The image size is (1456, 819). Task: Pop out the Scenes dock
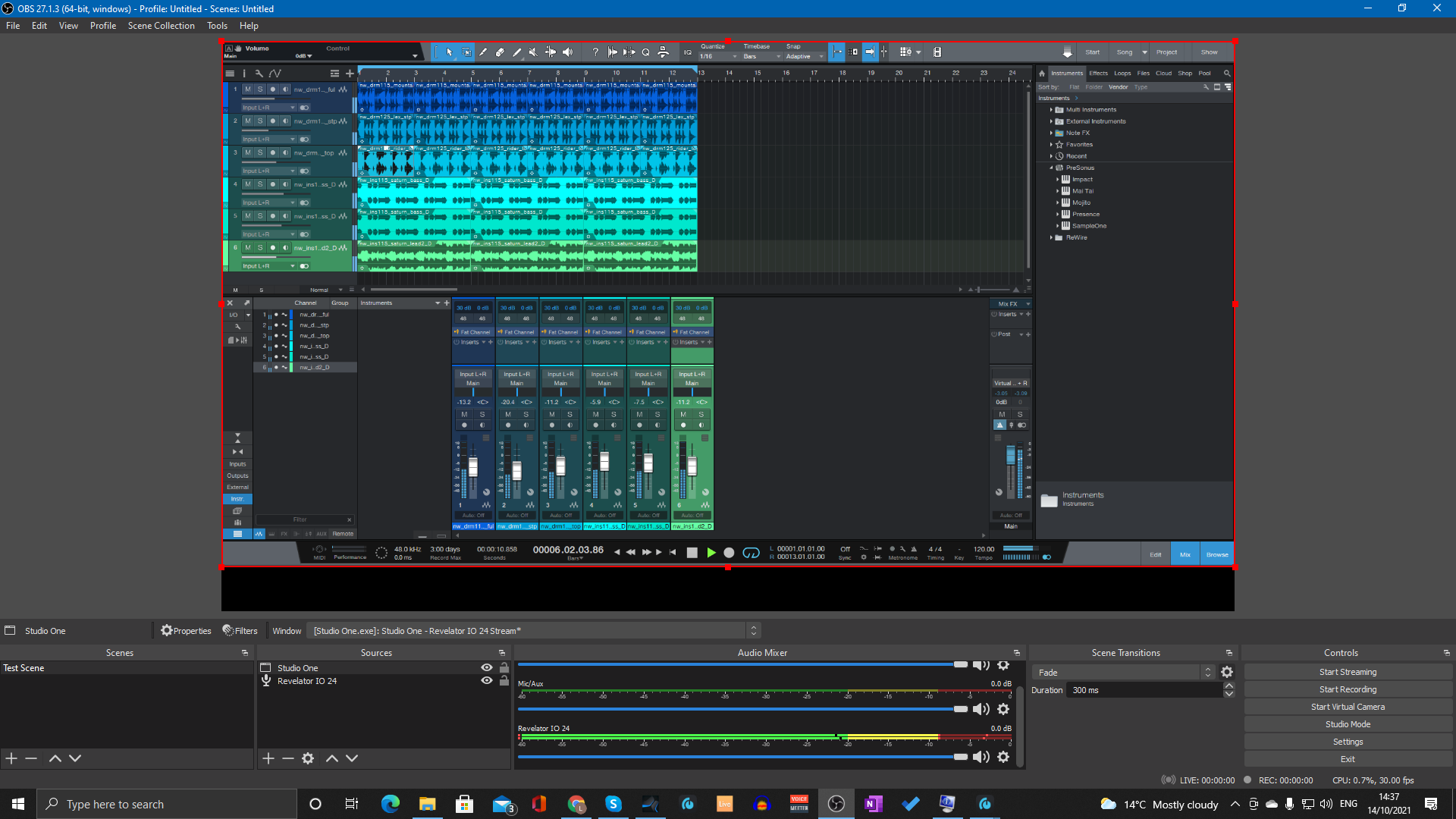pos(245,653)
